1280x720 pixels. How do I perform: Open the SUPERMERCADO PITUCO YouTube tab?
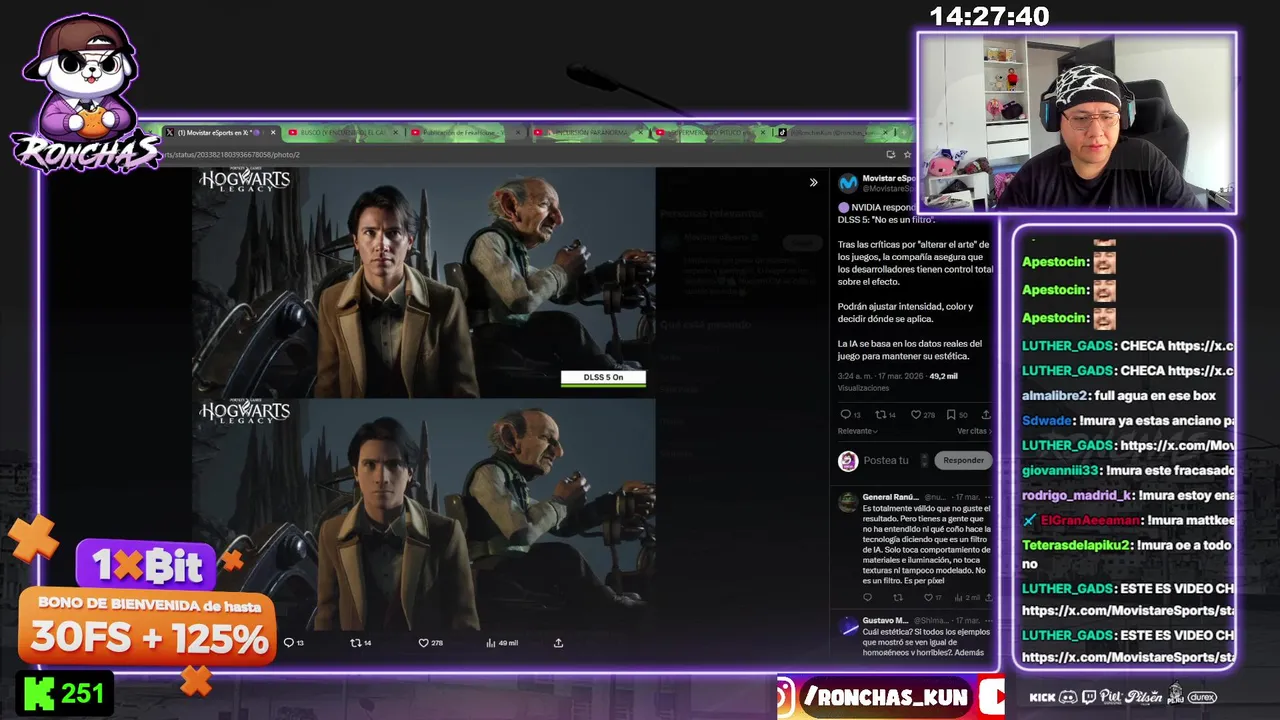click(709, 132)
